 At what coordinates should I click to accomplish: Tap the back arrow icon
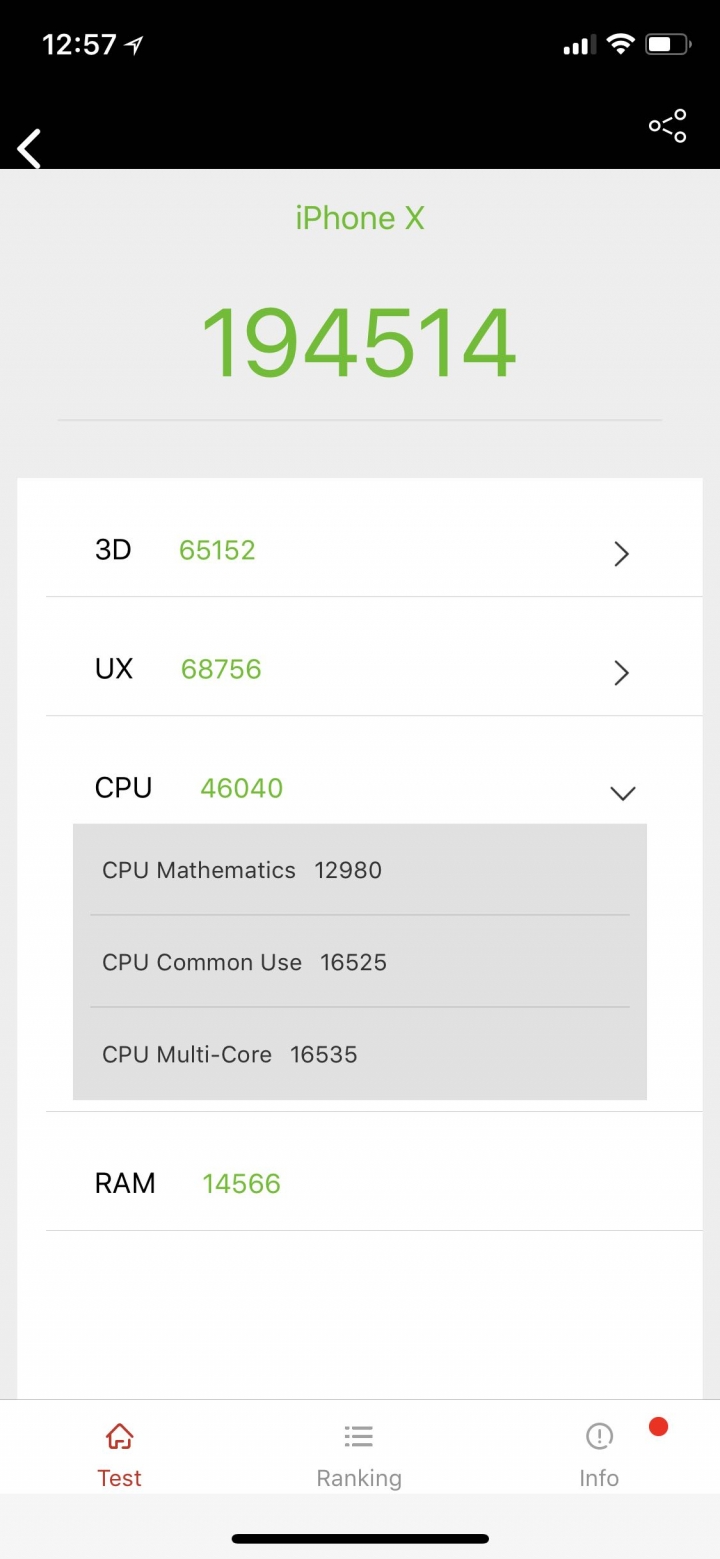tap(29, 148)
